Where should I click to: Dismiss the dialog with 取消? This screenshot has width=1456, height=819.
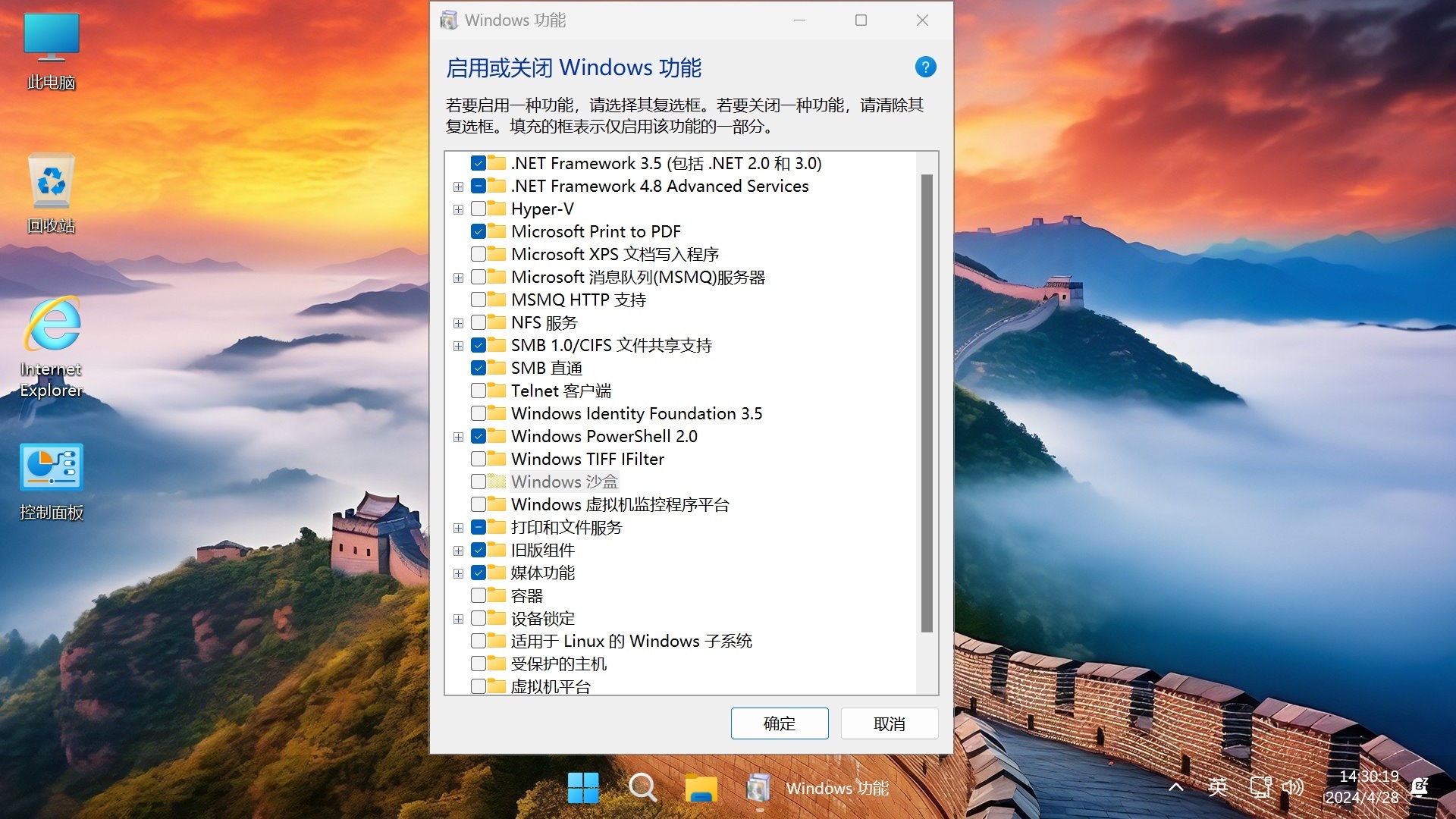[889, 723]
